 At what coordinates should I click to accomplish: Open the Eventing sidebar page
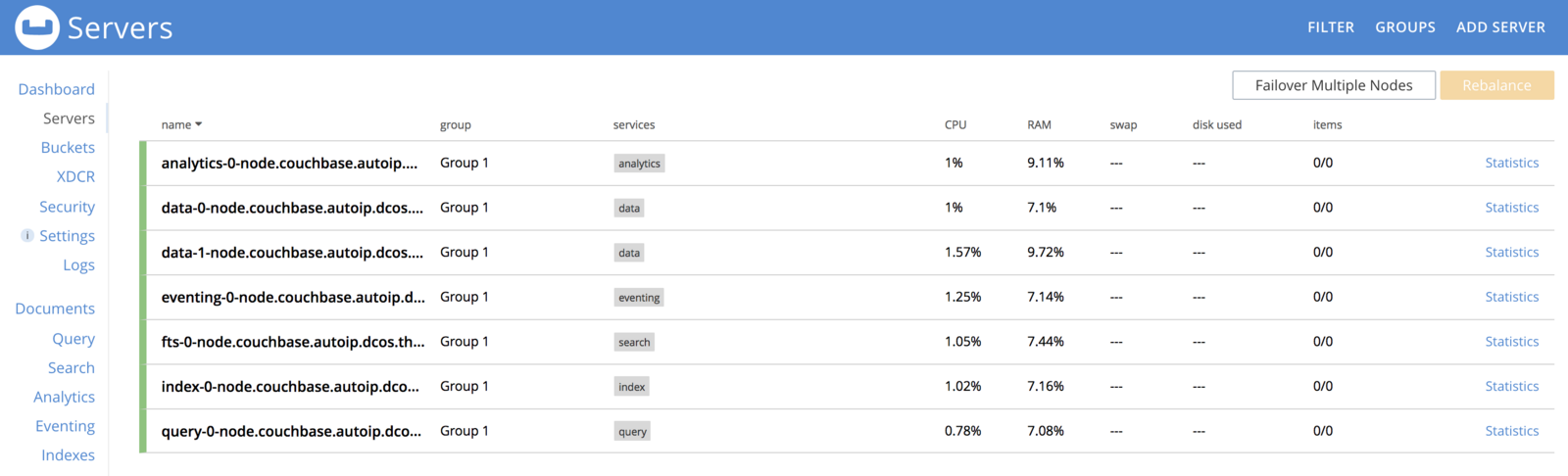click(65, 426)
